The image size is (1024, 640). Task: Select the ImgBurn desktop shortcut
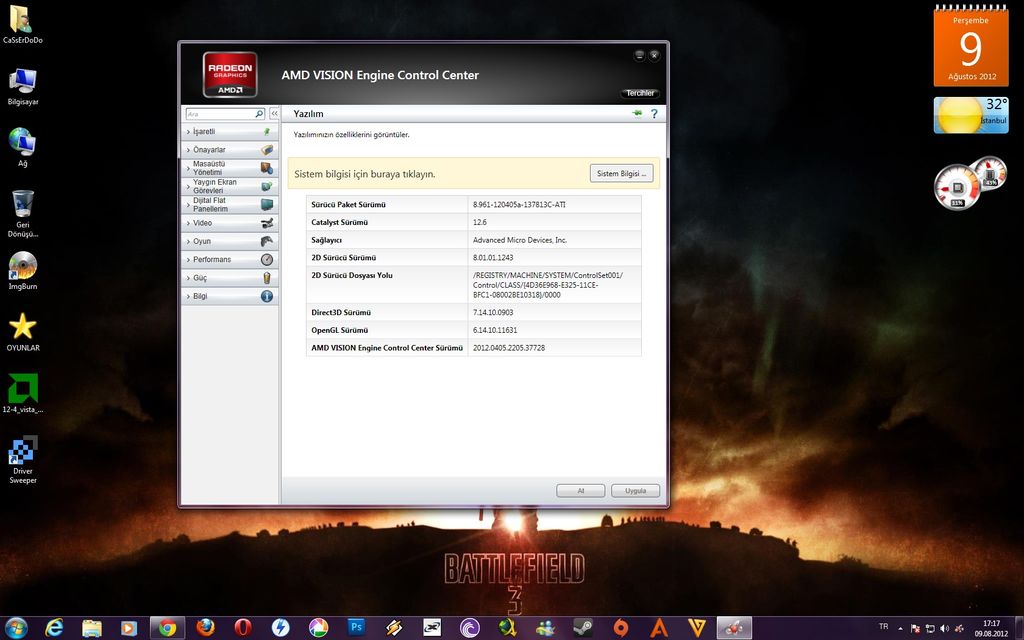[23, 271]
